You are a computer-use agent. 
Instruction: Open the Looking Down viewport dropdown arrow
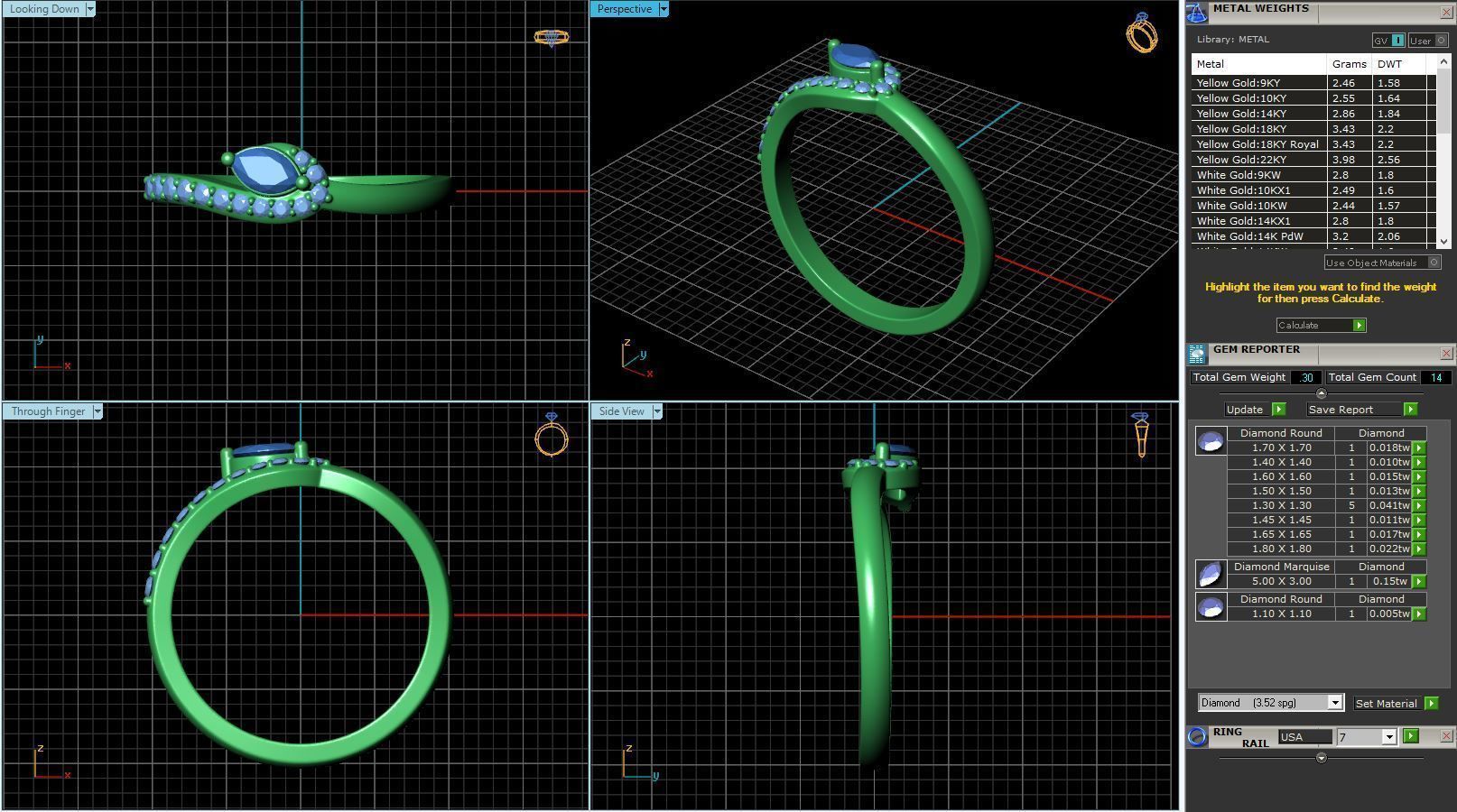[90, 9]
